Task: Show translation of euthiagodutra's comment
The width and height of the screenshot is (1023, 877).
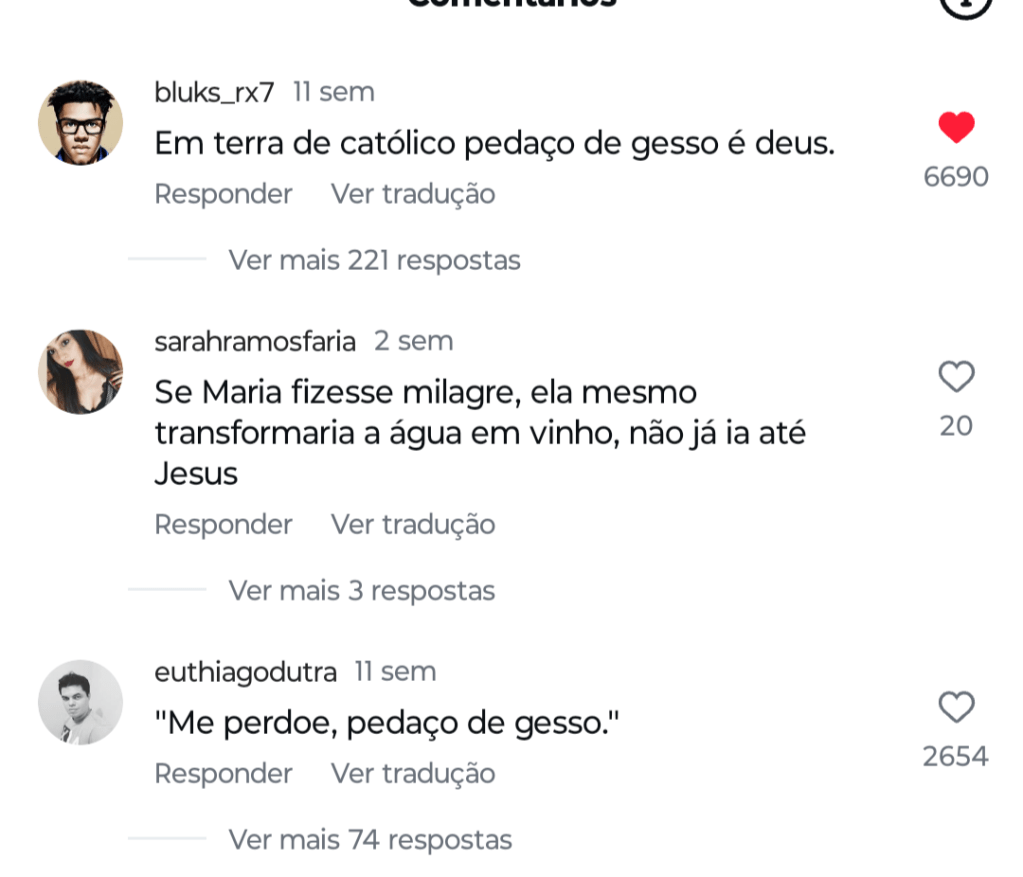Action: coord(413,774)
